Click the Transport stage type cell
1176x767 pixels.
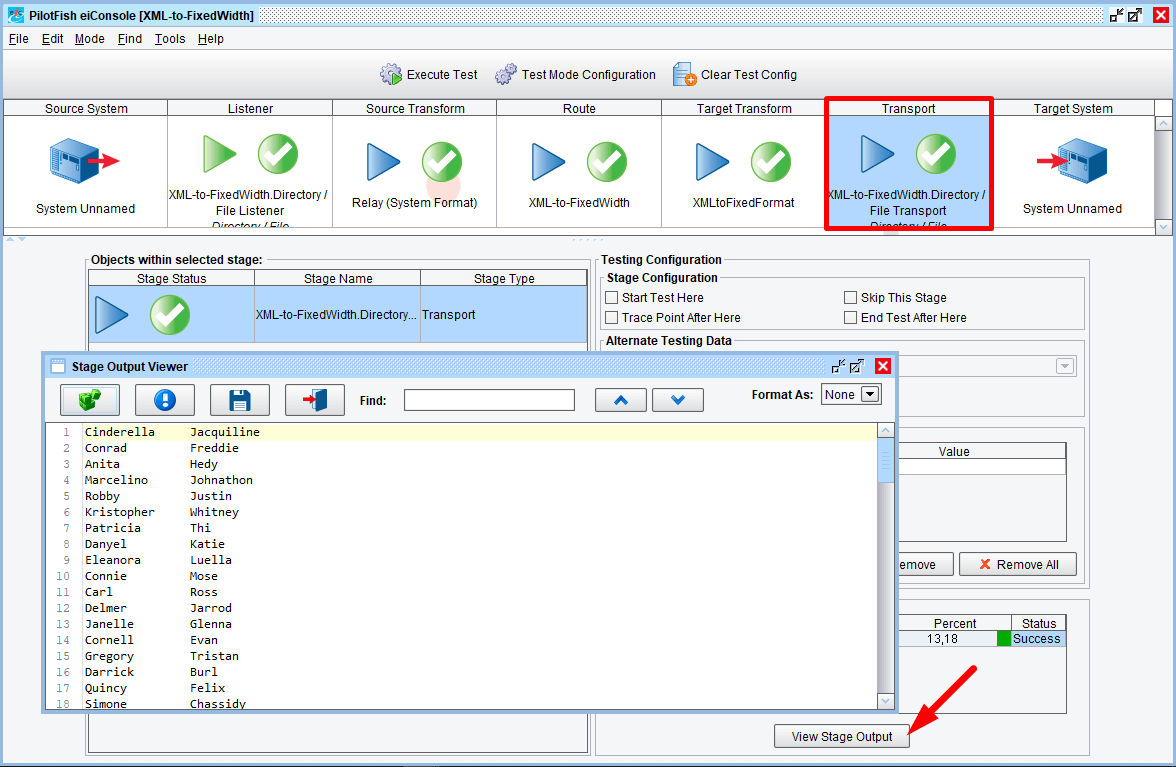(x=503, y=315)
